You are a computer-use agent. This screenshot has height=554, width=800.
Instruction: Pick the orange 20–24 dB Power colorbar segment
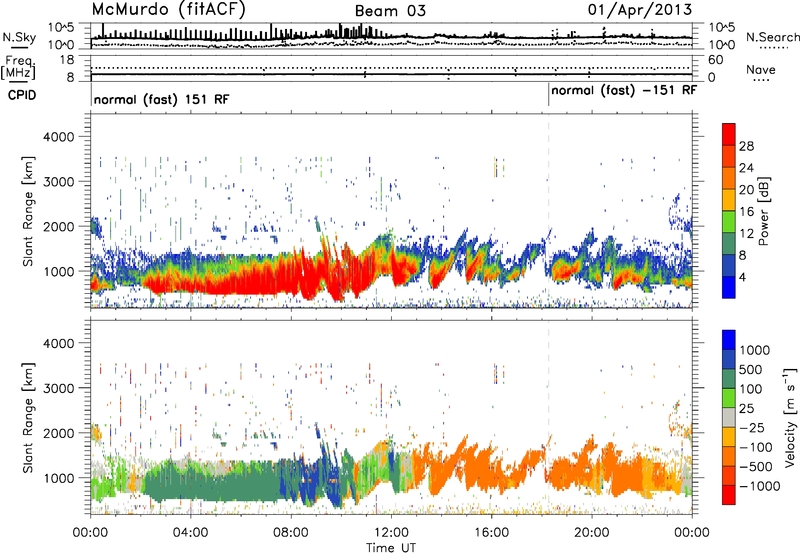(x=729, y=178)
